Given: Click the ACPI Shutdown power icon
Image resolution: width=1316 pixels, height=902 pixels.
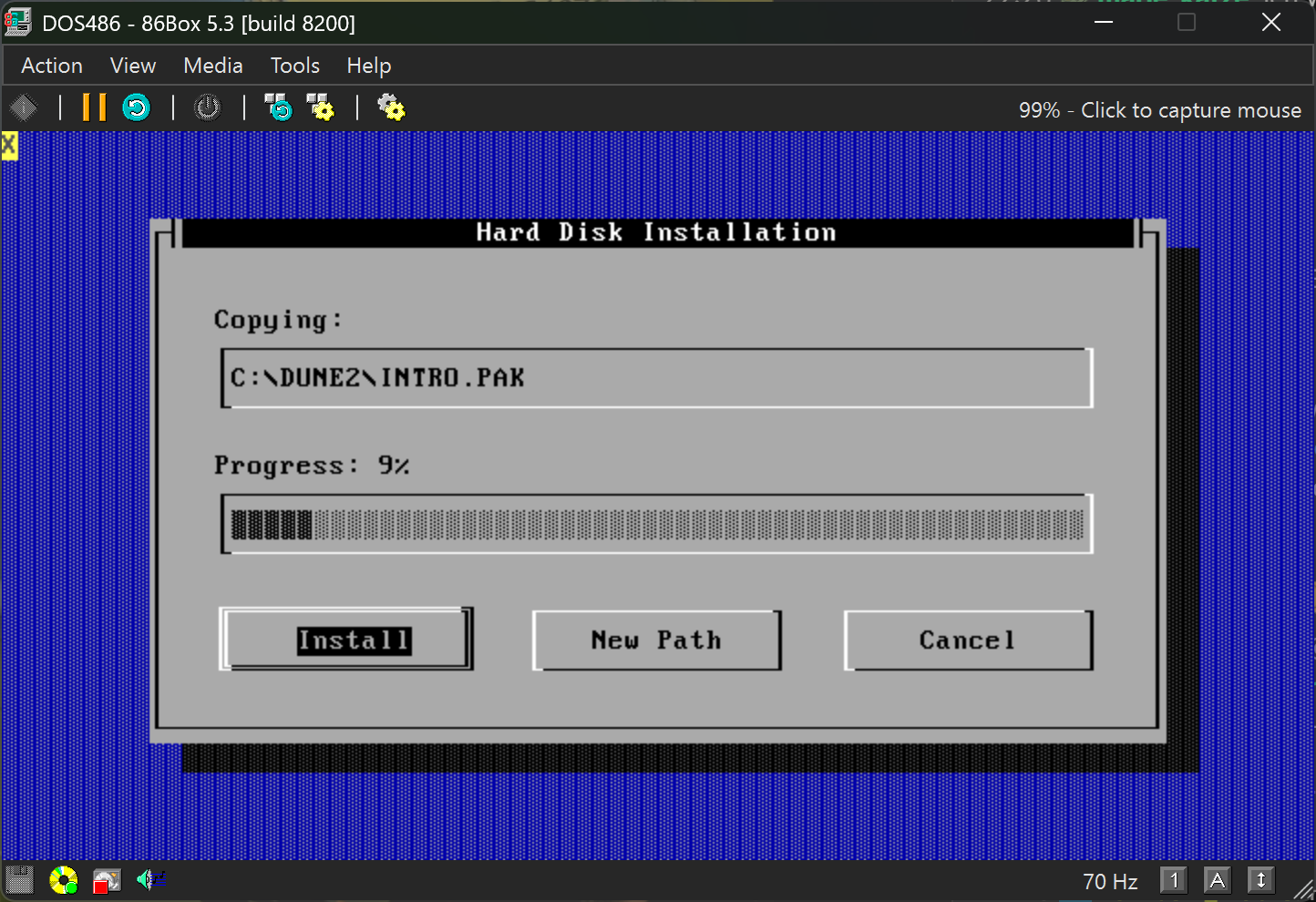Looking at the screenshot, I should [208, 108].
